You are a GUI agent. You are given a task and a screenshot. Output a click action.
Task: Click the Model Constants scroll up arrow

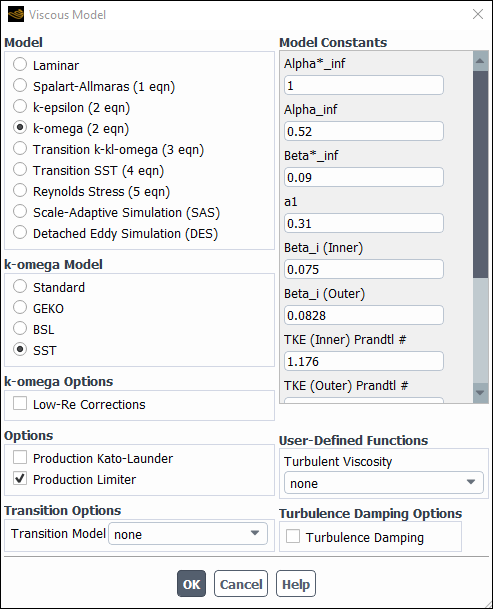coord(480,61)
